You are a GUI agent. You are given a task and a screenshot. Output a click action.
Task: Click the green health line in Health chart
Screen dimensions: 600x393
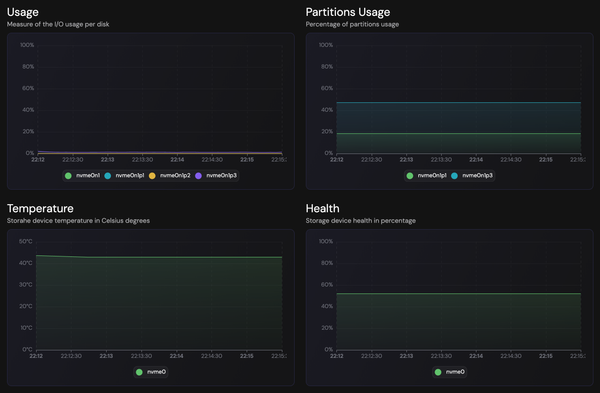459,294
